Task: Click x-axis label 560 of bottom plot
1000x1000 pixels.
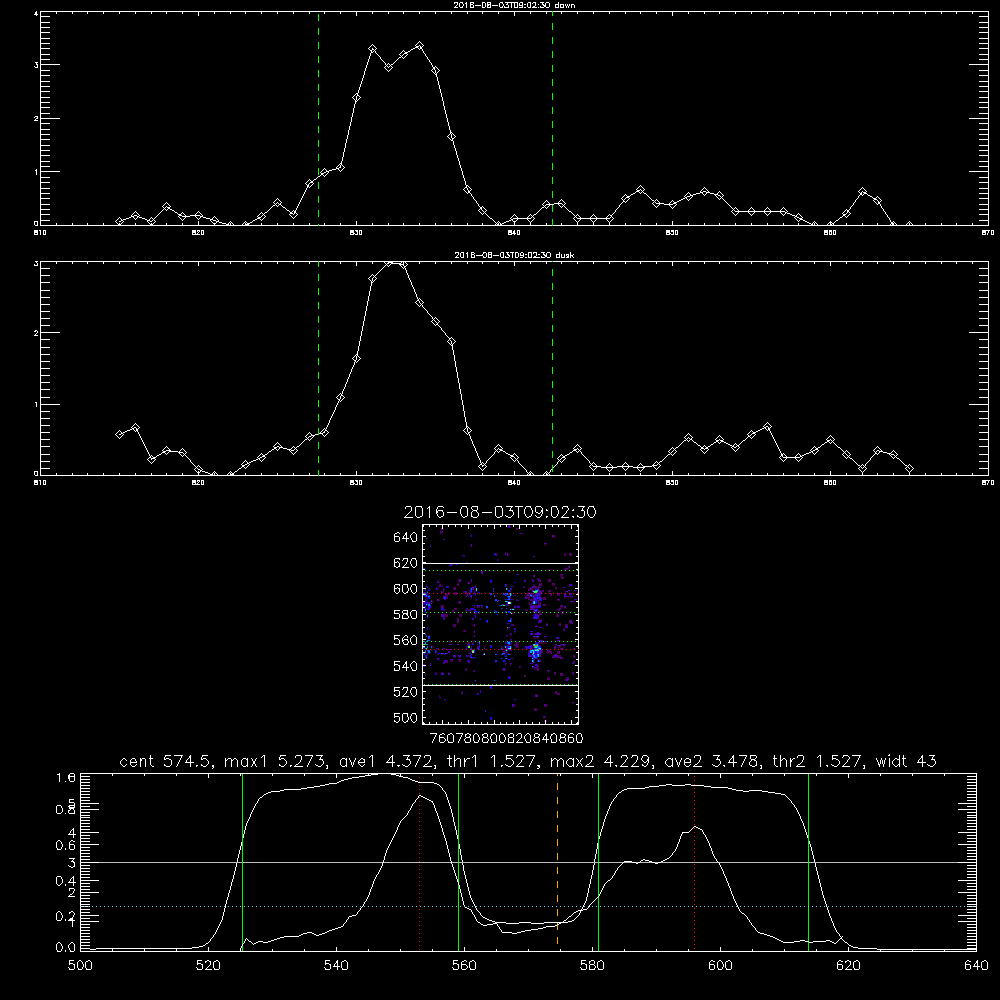Action: point(464,966)
